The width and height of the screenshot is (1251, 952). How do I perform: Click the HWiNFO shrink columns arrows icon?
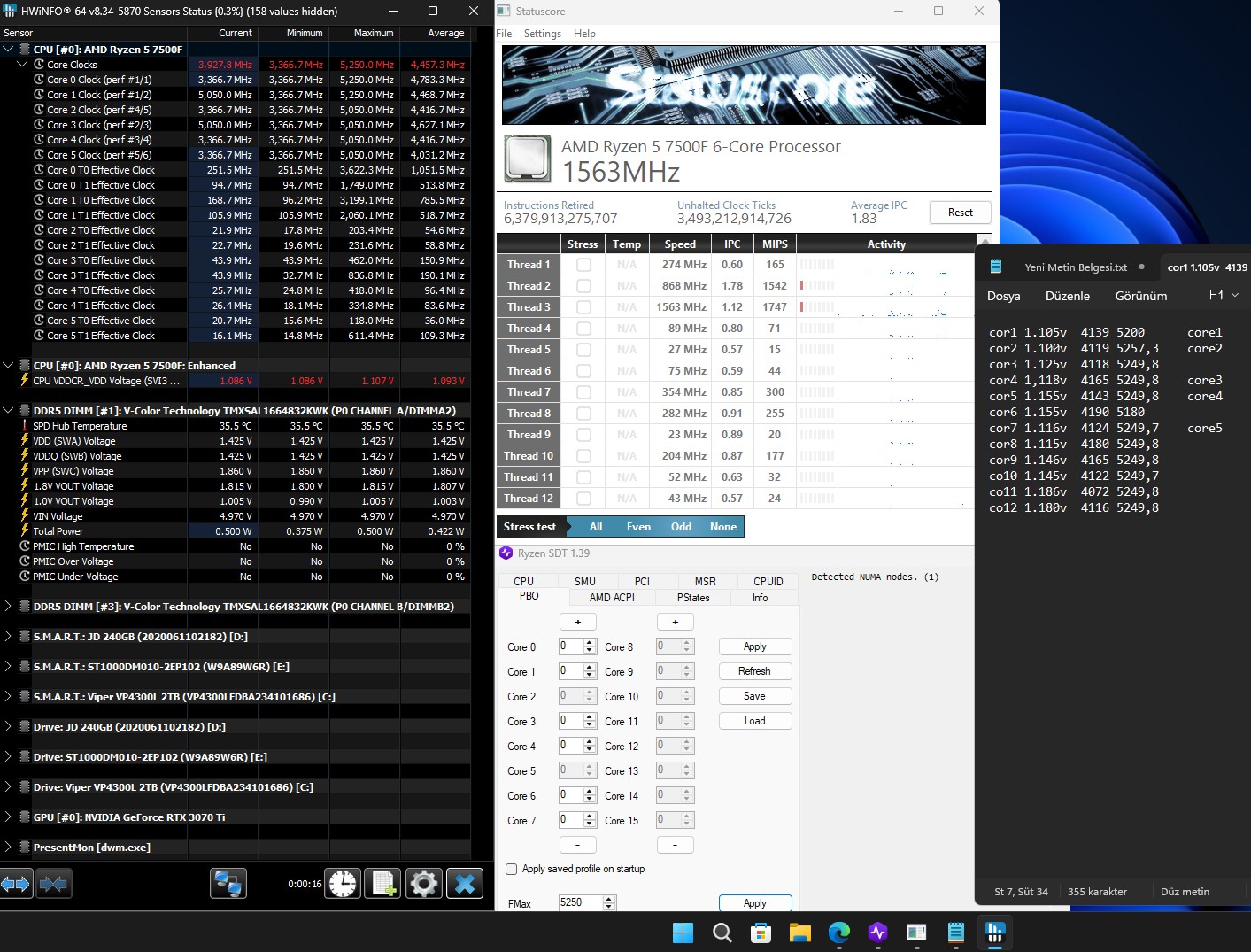[x=54, y=883]
